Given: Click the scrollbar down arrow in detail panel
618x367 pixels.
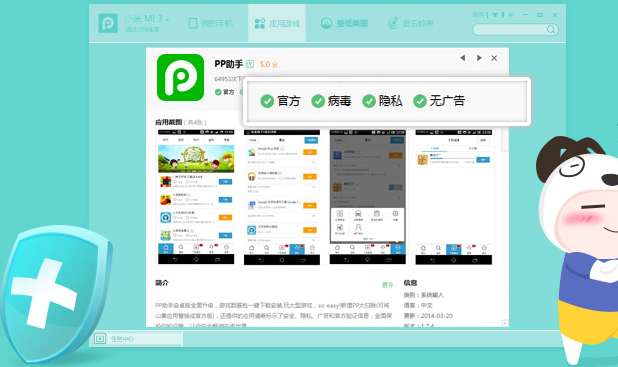Looking at the screenshot, I should tap(505, 323).
